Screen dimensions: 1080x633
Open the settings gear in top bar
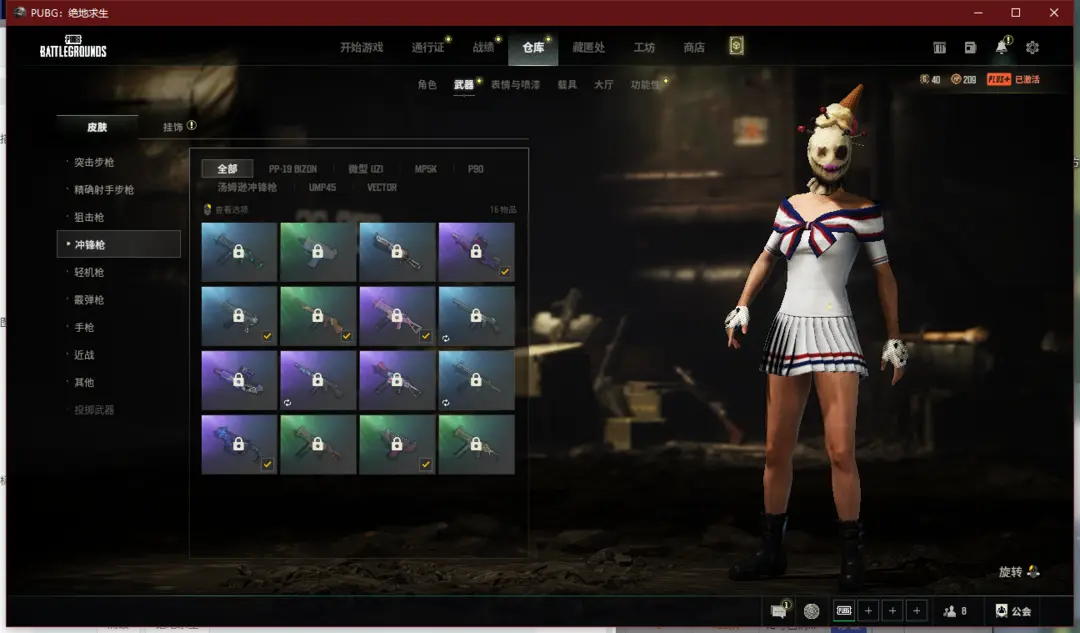[x=1032, y=48]
